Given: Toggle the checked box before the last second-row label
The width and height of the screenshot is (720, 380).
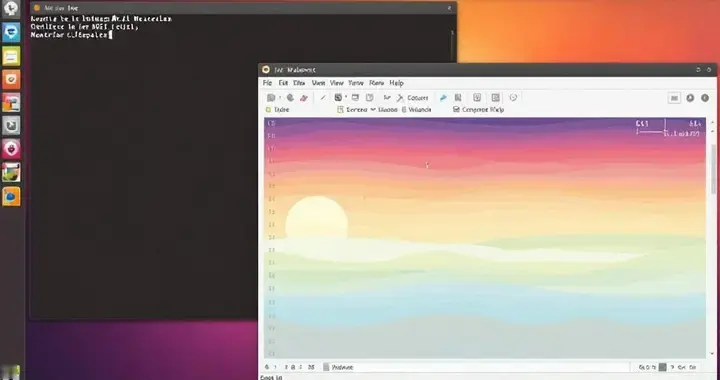Looking at the screenshot, I should [456, 110].
